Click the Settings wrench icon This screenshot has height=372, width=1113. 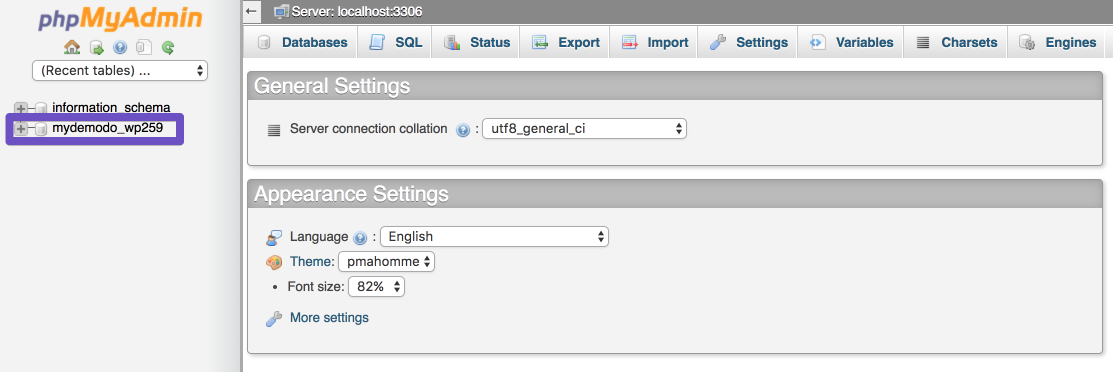718,43
